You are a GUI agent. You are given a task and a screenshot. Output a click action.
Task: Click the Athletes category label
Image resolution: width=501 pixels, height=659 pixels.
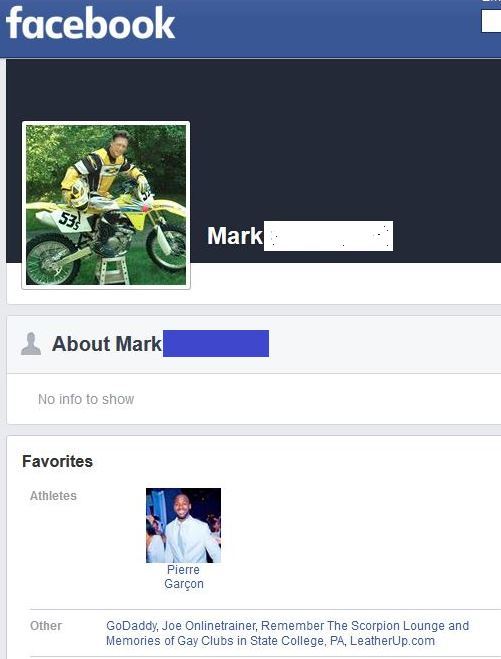pyautogui.click(x=53, y=496)
